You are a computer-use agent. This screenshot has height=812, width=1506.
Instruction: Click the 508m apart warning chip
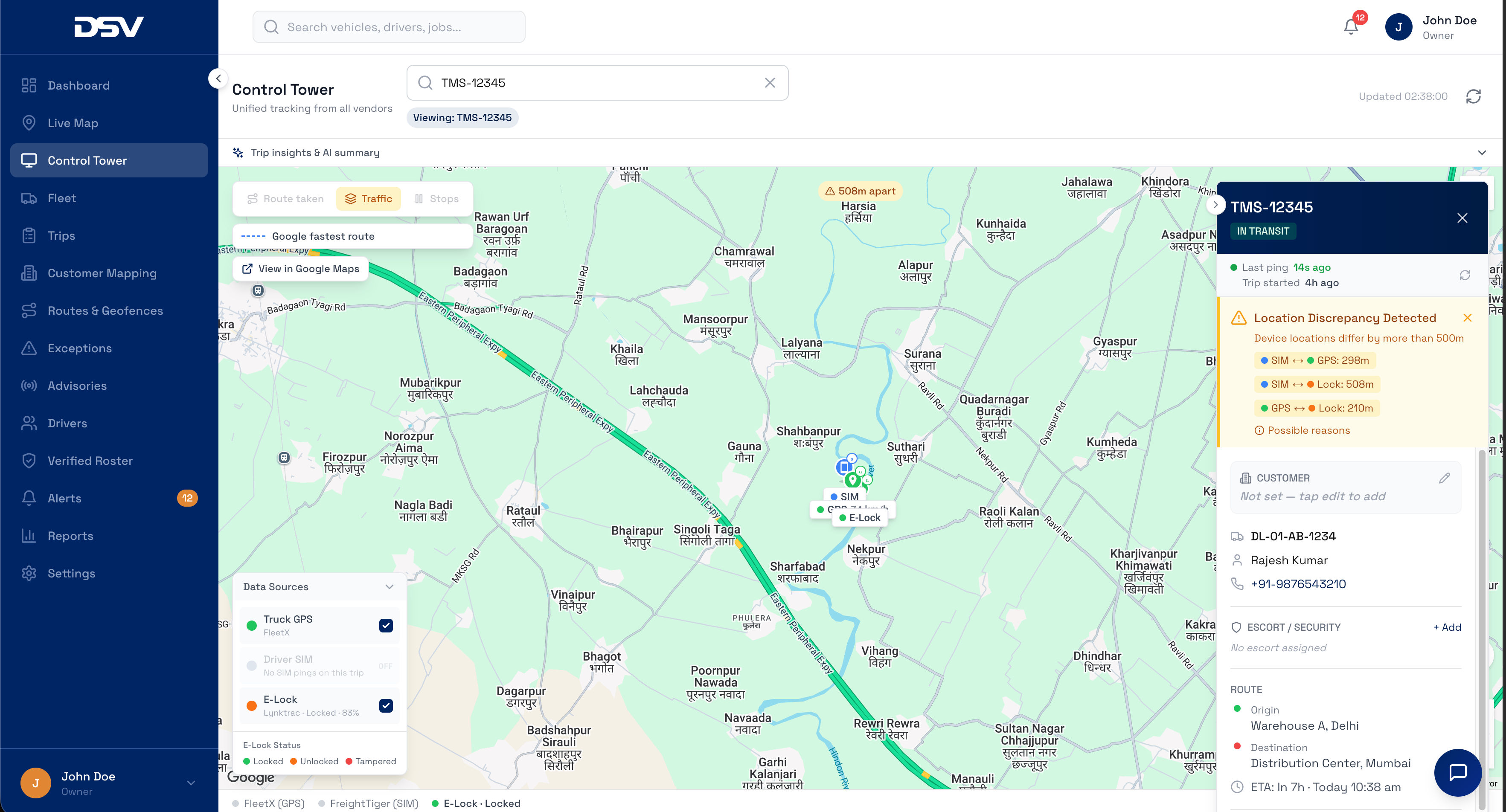[860, 191]
